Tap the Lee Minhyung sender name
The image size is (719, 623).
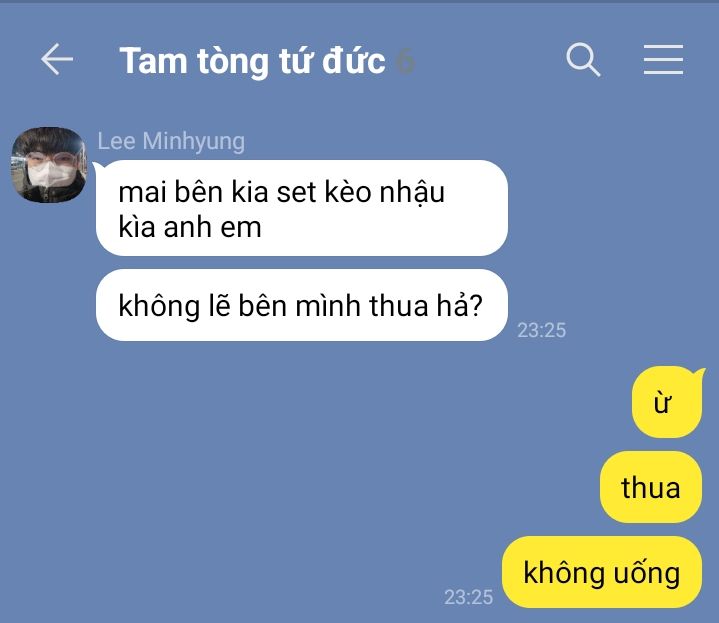[x=171, y=141]
